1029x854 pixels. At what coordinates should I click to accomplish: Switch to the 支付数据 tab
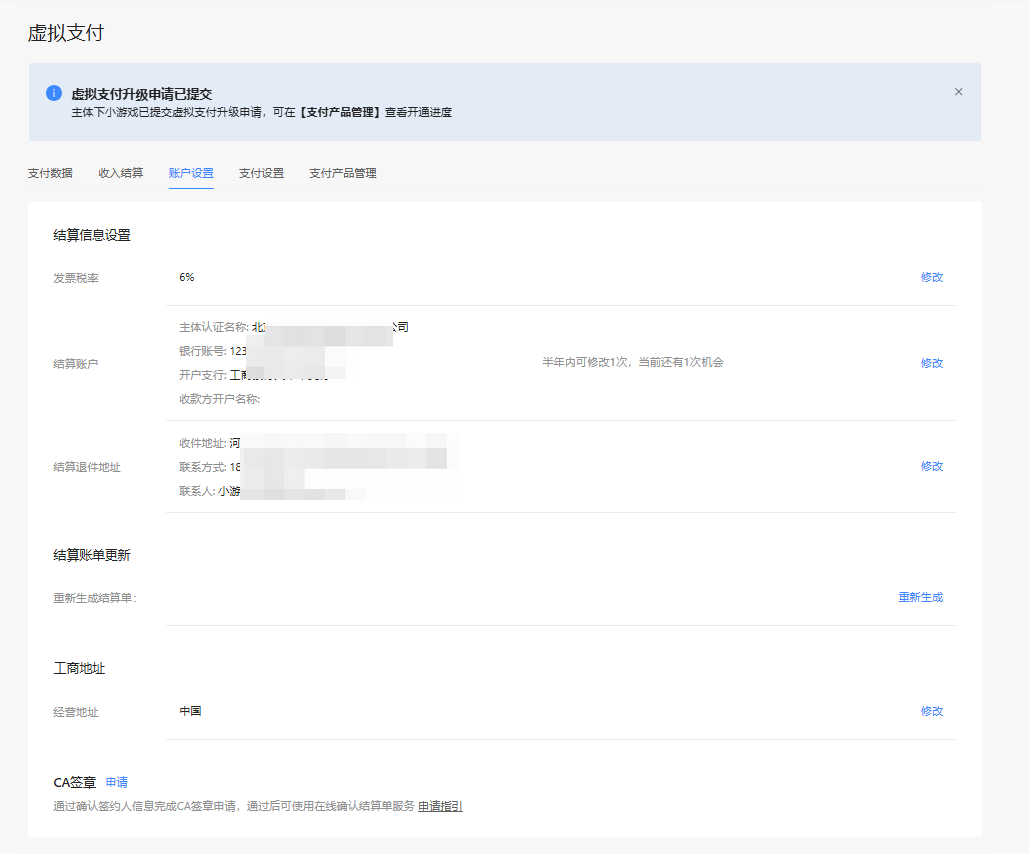click(50, 173)
